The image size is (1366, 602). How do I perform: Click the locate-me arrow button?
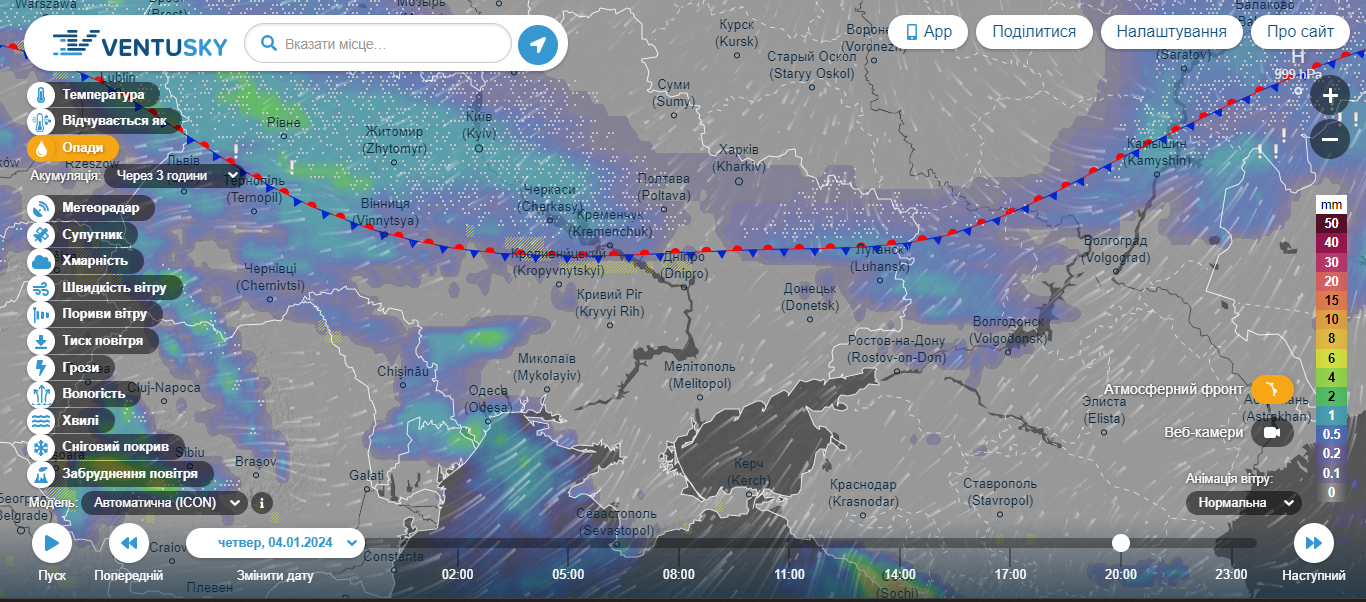pyautogui.click(x=538, y=44)
